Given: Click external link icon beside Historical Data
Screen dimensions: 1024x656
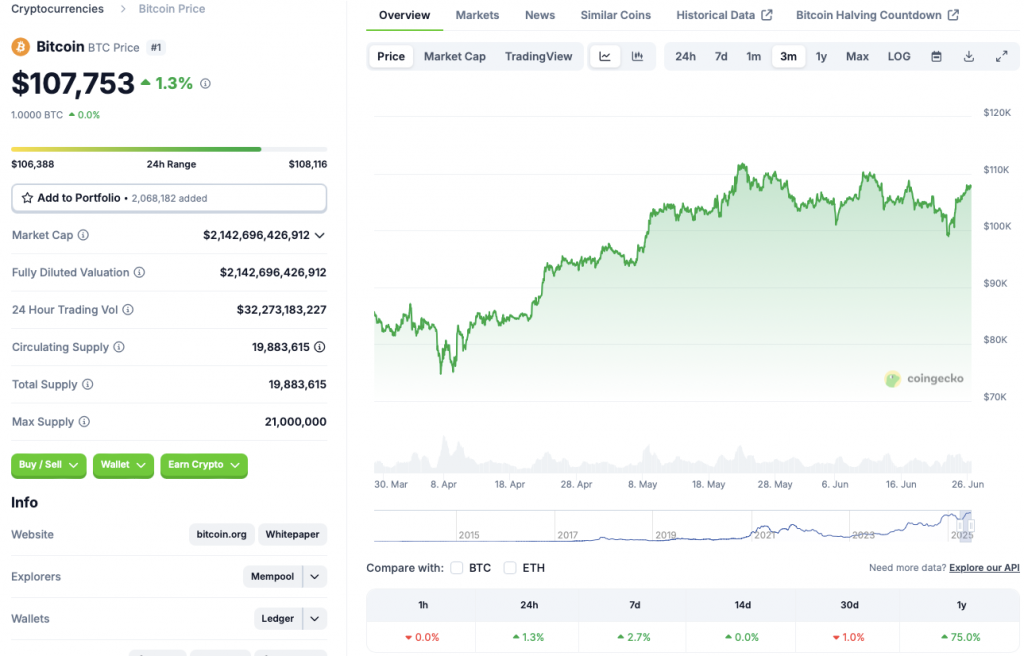Looking at the screenshot, I should pyautogui.click(x=767, y=15).
